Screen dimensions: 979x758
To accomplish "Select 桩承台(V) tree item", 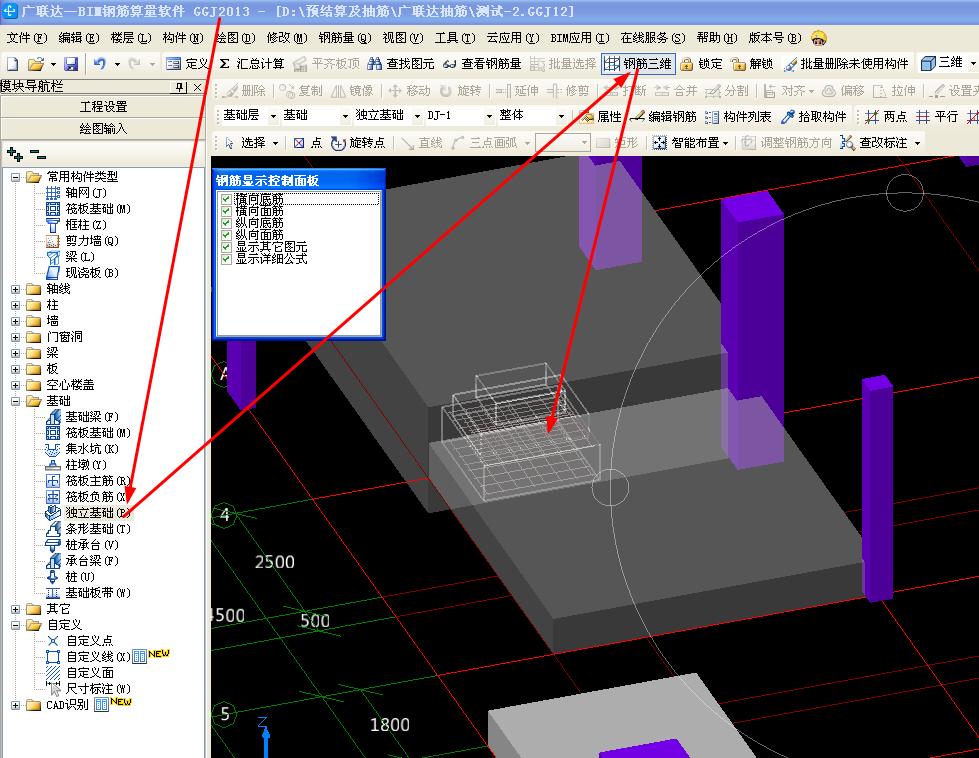I will [82, 544].
